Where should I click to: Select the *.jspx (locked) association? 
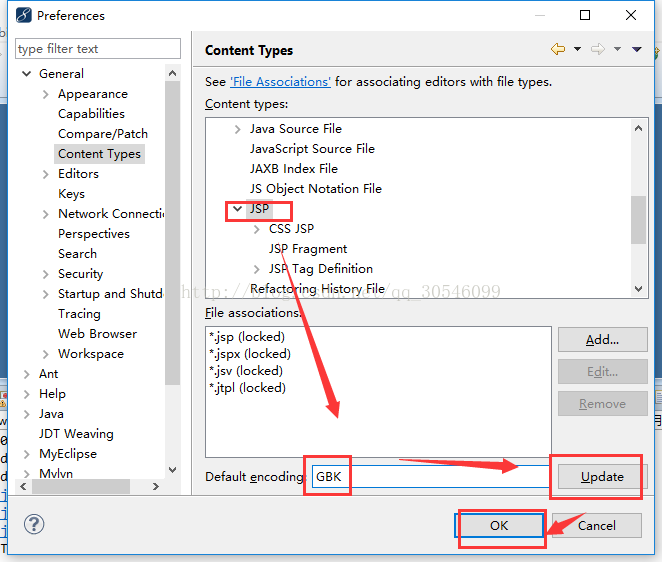250,354
